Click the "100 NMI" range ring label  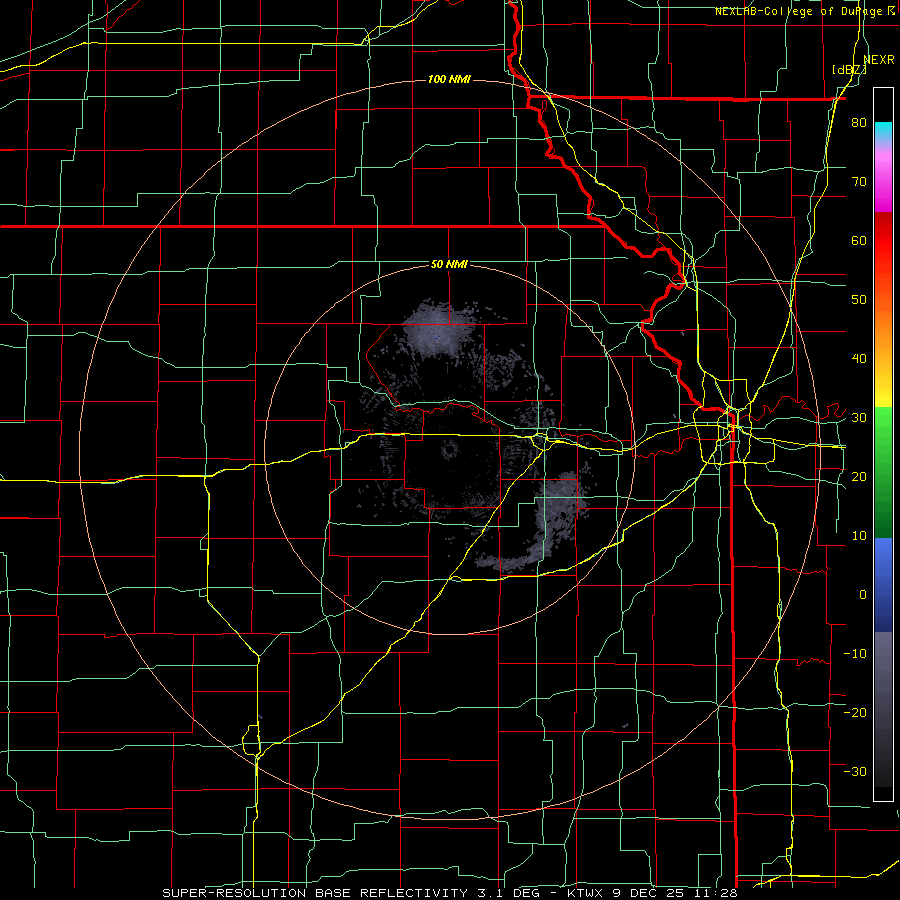tap(449, 79)
